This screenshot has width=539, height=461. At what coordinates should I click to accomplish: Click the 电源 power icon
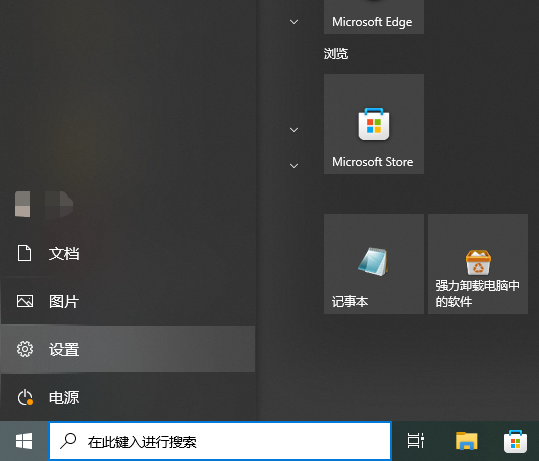click(25, 397)
